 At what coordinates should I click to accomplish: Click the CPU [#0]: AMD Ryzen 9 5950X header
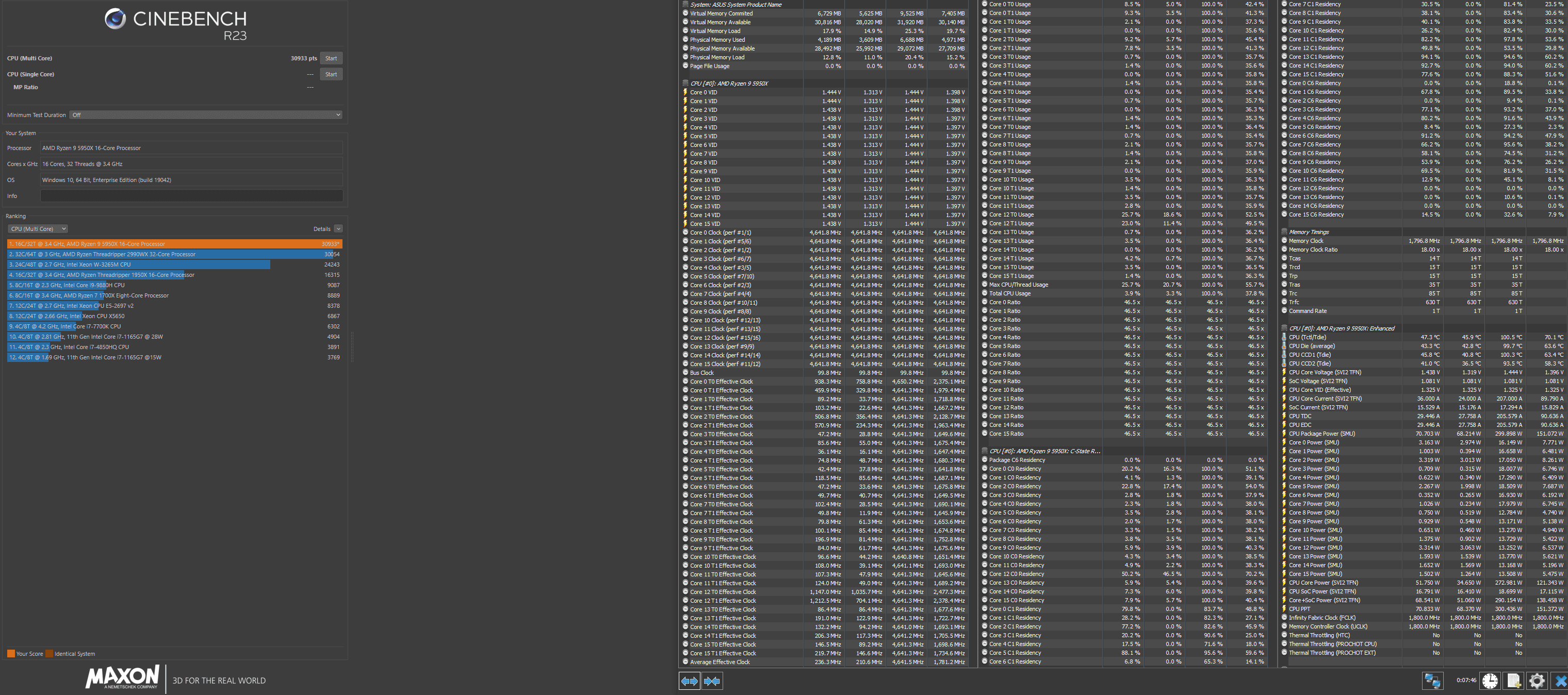click(729, 84)
